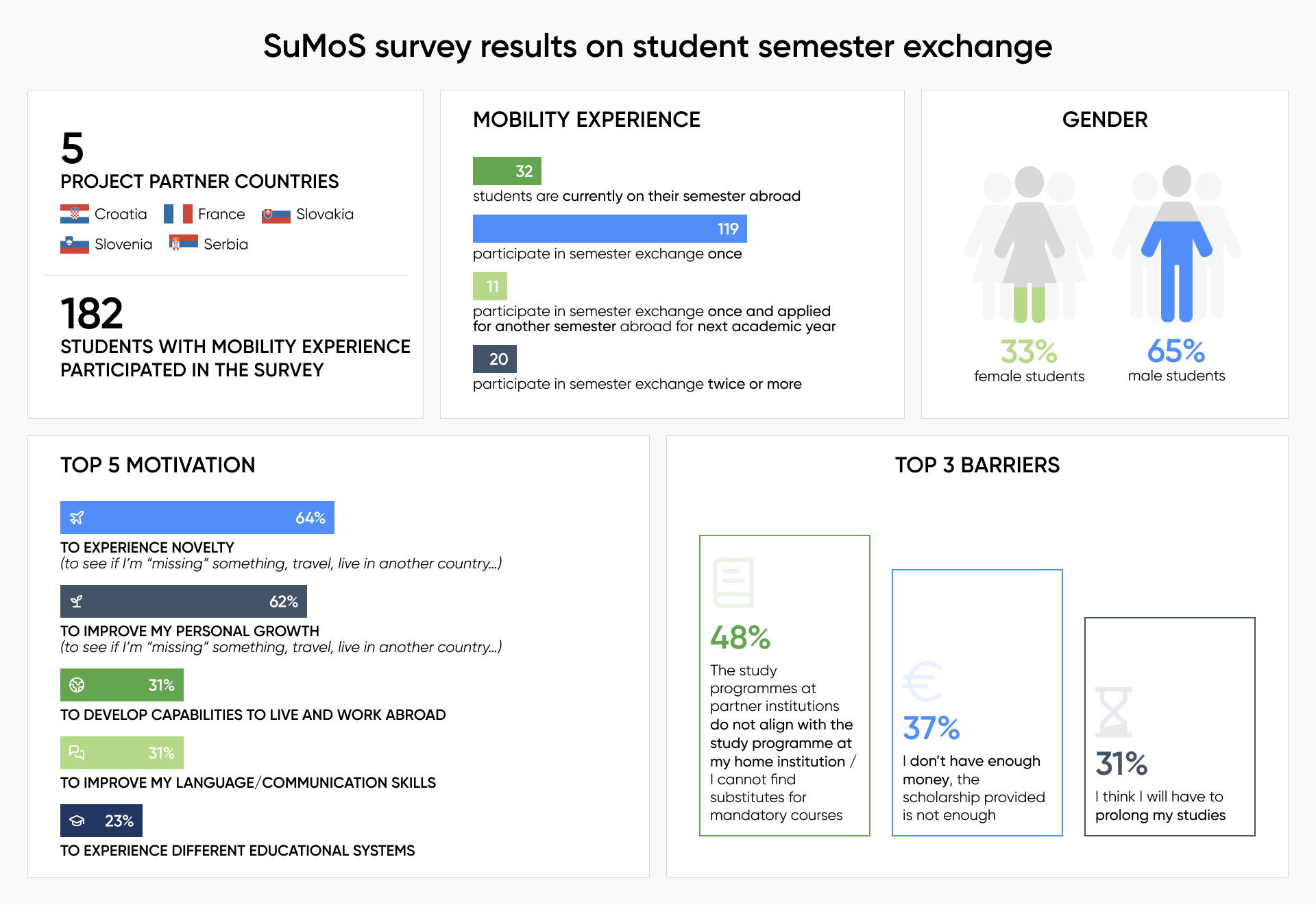Select the female students figure graphic
Viewport: 1316px width, 905px height.
[x=1029, y=245]
